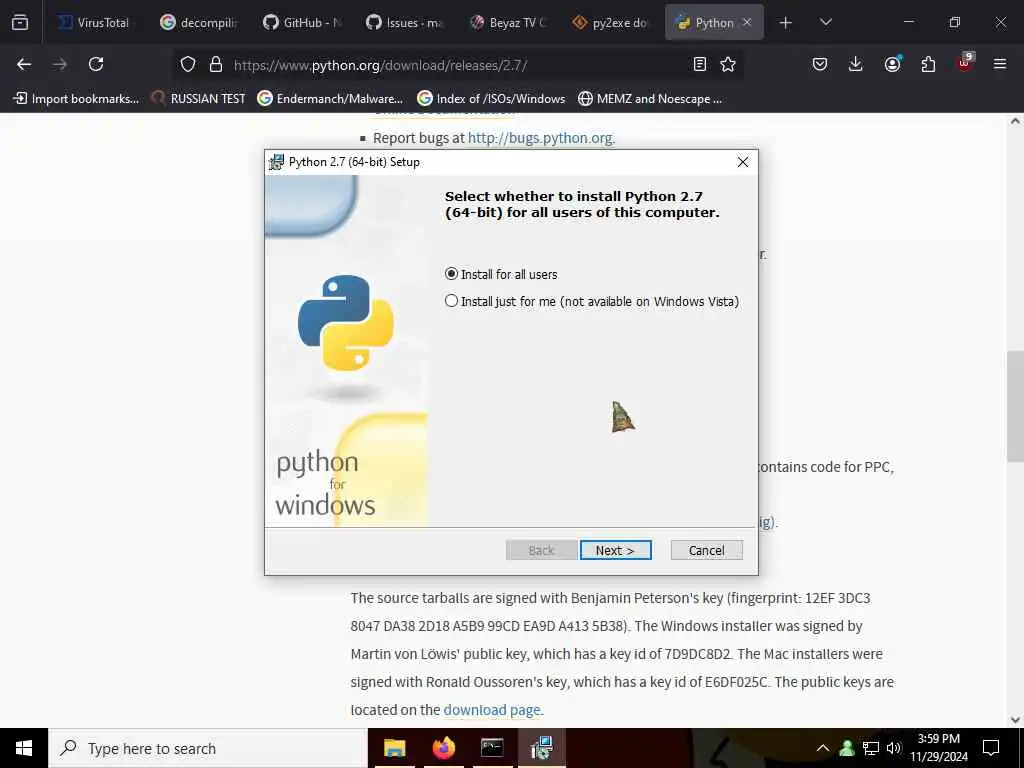Open Firefox from the taskbar
This screenshot has height=768, width=1024.
[443, 748]
